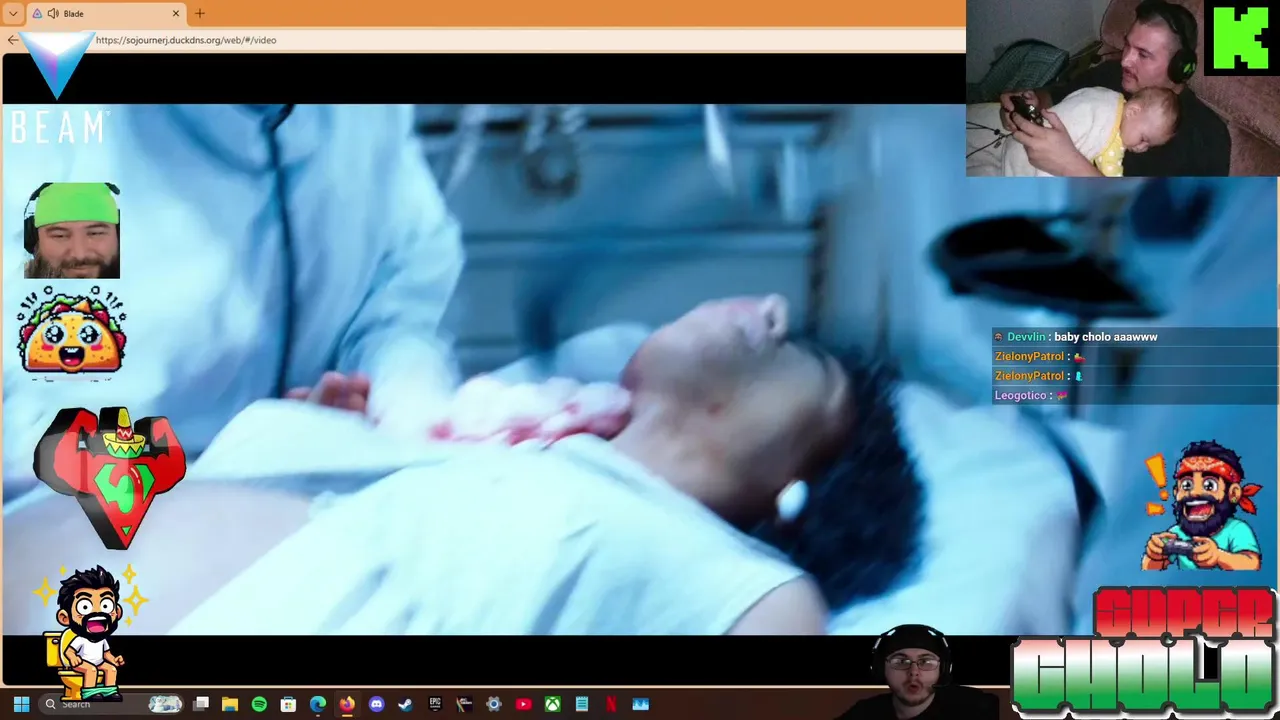Open File Explorer from taskbar
1280x720 pixels.
pos(230,704)
